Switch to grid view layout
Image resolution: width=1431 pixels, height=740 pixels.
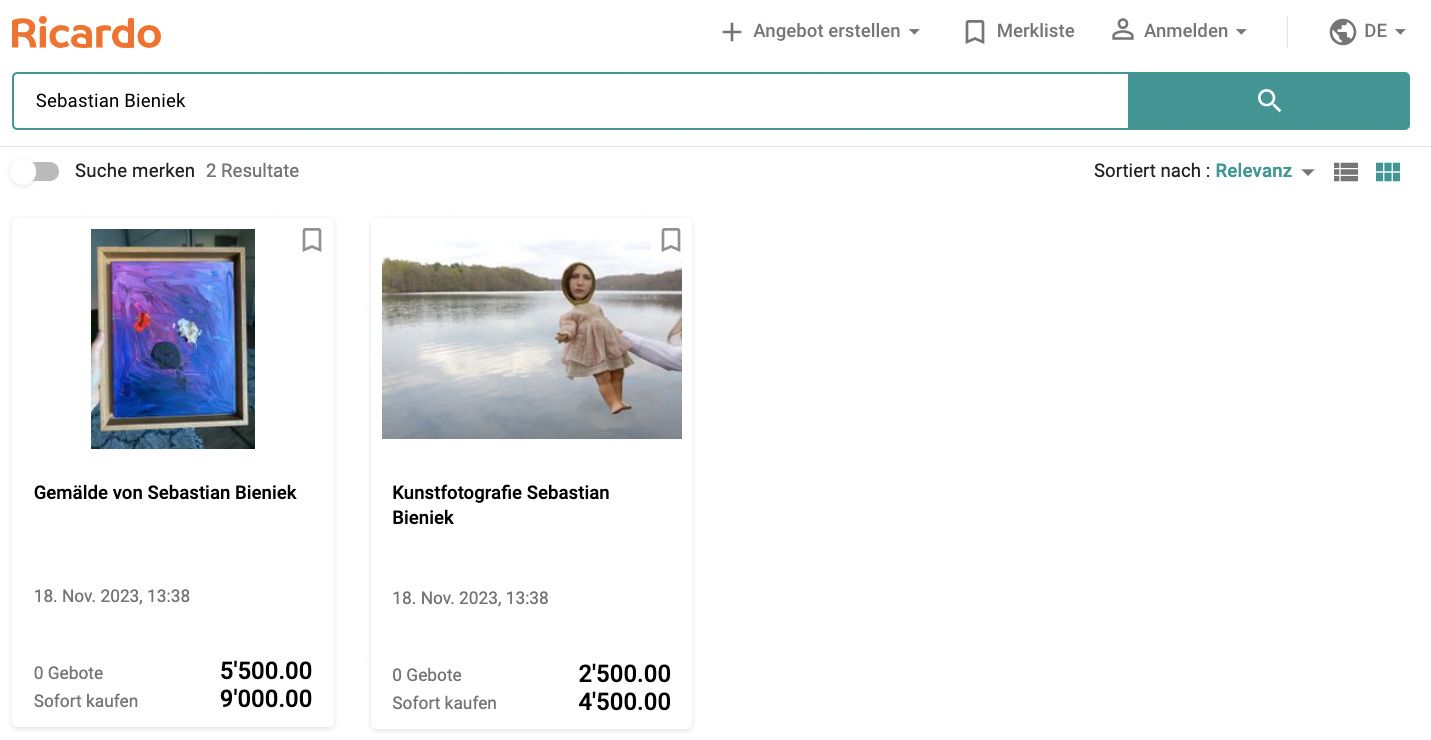click(1388, 171)
